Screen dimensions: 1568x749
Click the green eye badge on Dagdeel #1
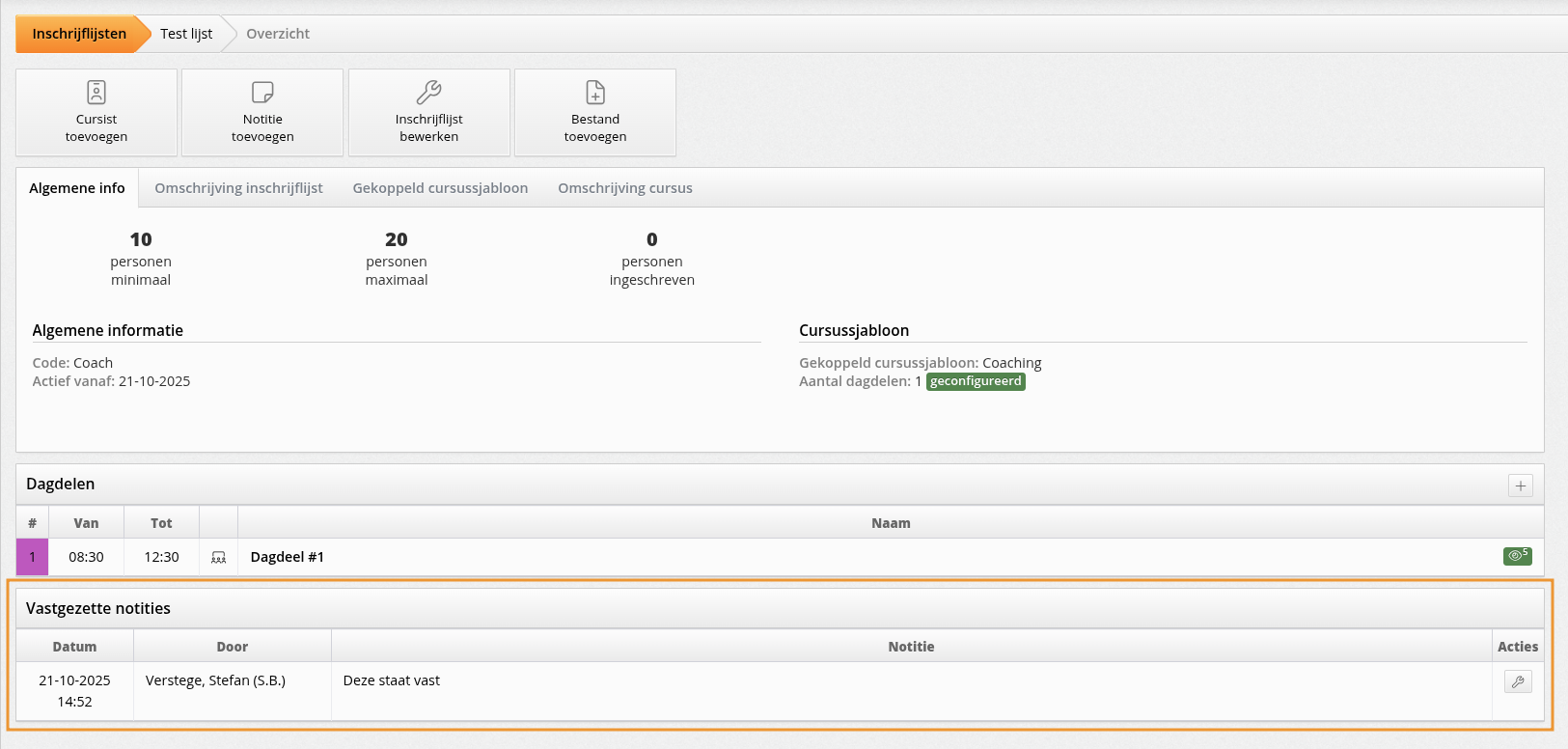tap(1517, 556)
